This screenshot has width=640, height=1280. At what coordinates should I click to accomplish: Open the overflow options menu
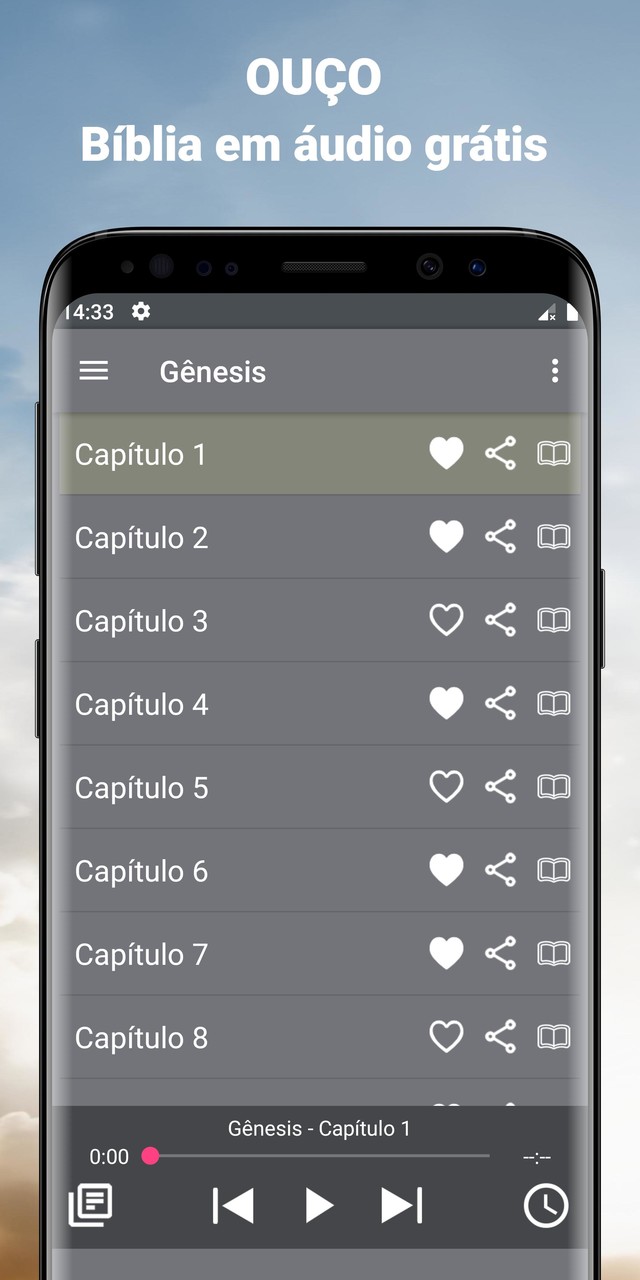tap(556, 371)
